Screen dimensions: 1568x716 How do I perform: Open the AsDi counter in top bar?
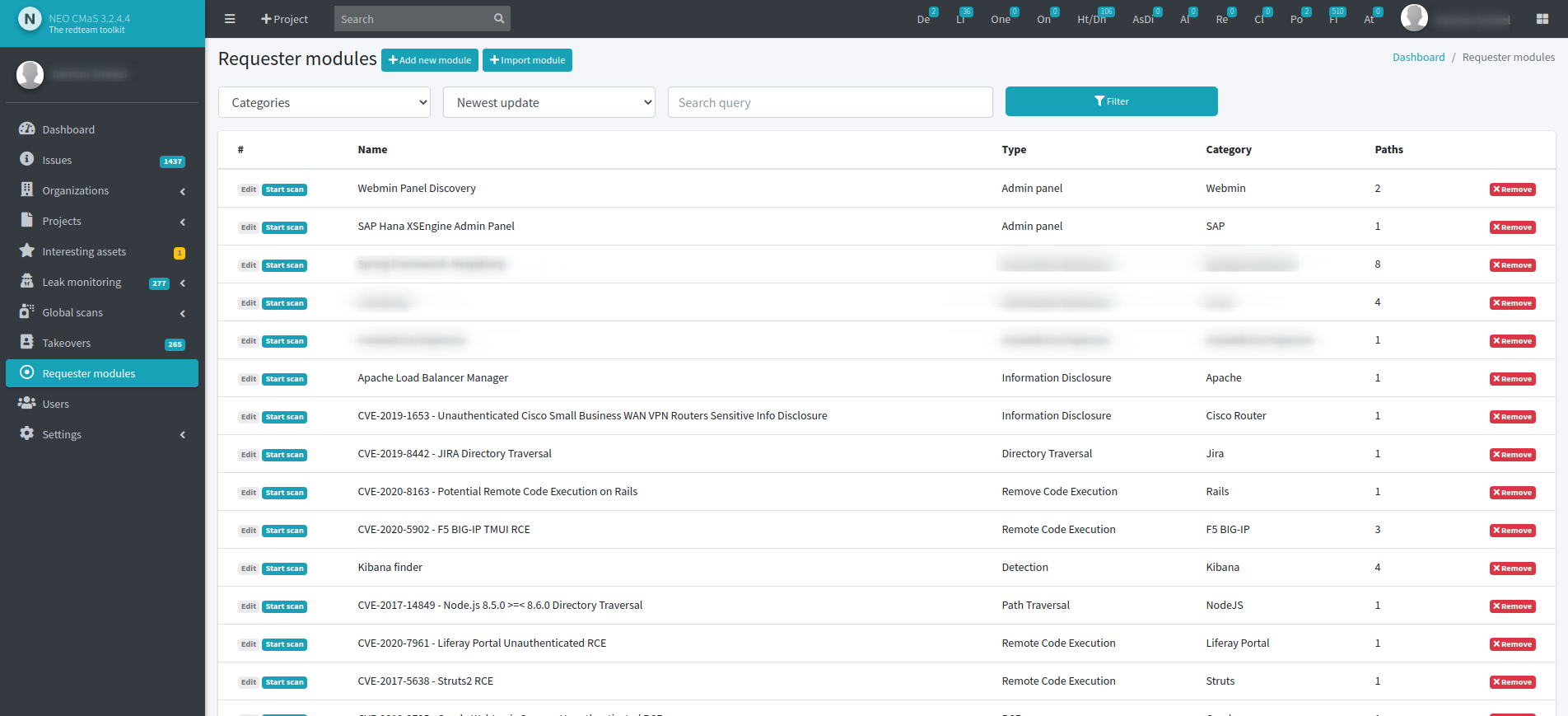(1146, 16)
